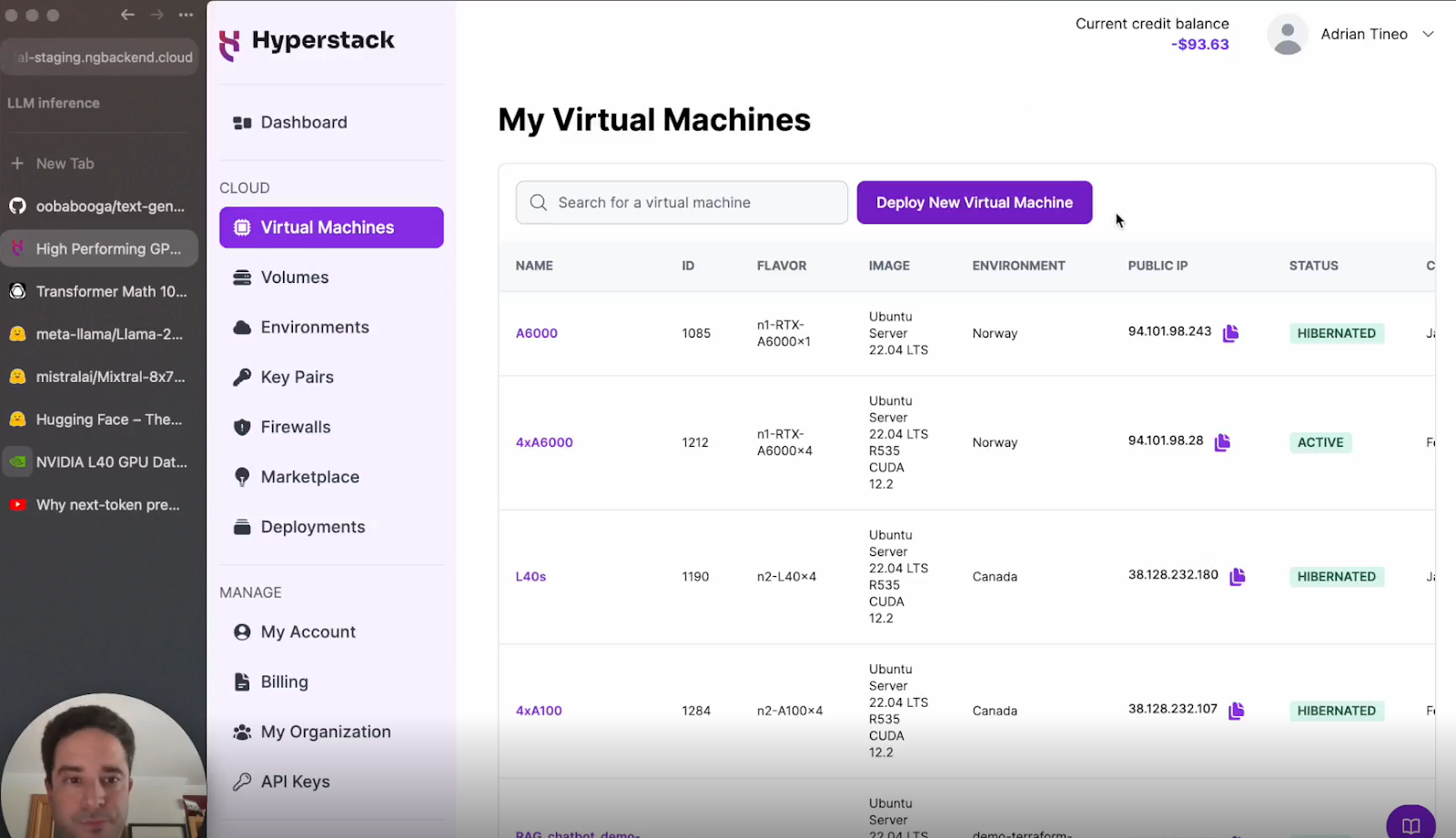
Task: Switch to High Performing GP... tab
Action: point(100,248)
